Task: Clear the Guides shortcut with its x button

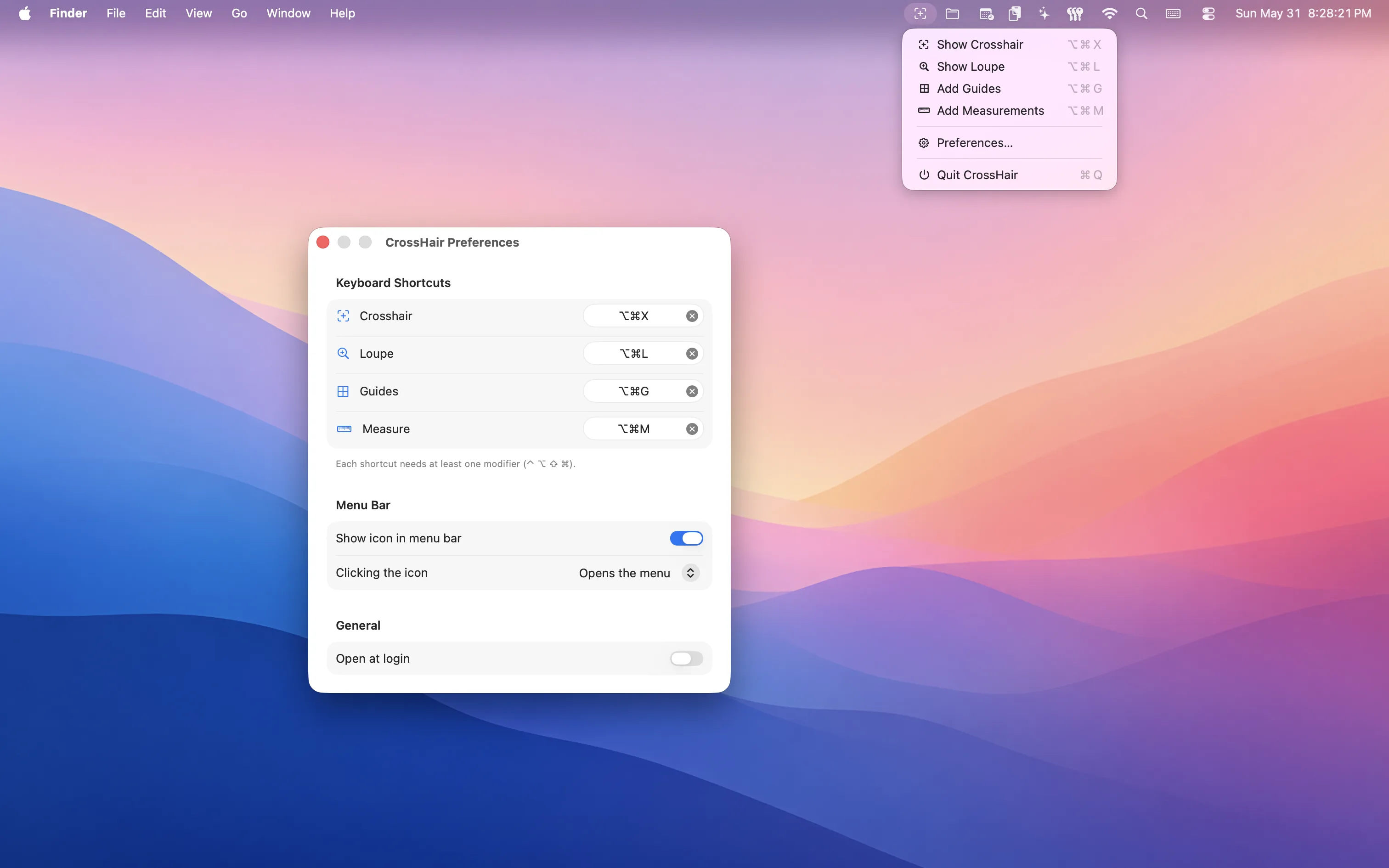Action: point(692,391)
